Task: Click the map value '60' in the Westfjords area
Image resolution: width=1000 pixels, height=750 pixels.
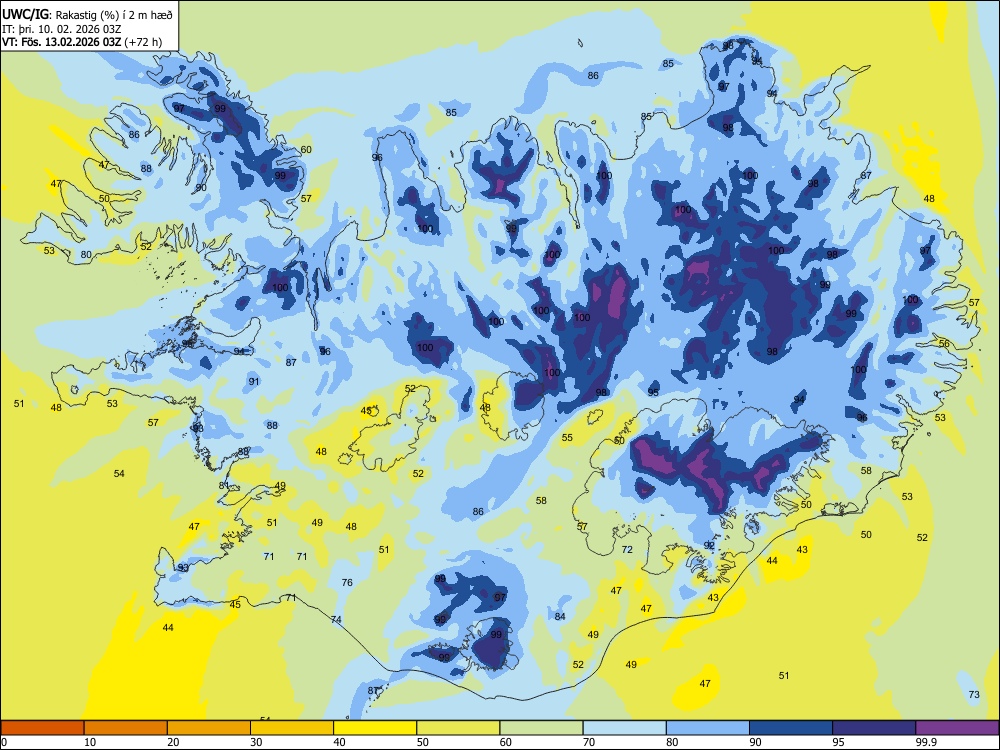Action: click(x=306, y=149)
